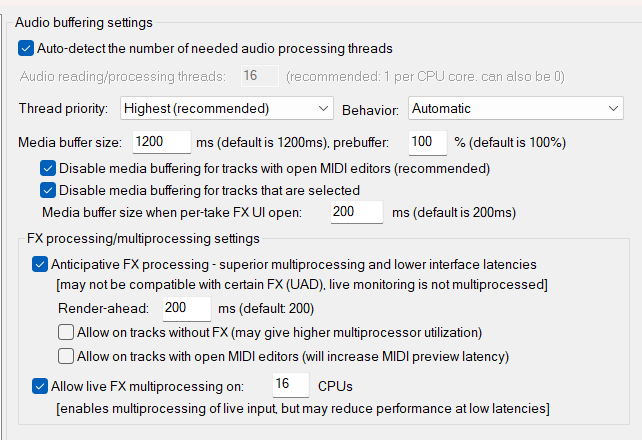This screenshot has height=440, width=642.
Task: Enable Allow on tracks with open MIDI editors
Action: 66,356
